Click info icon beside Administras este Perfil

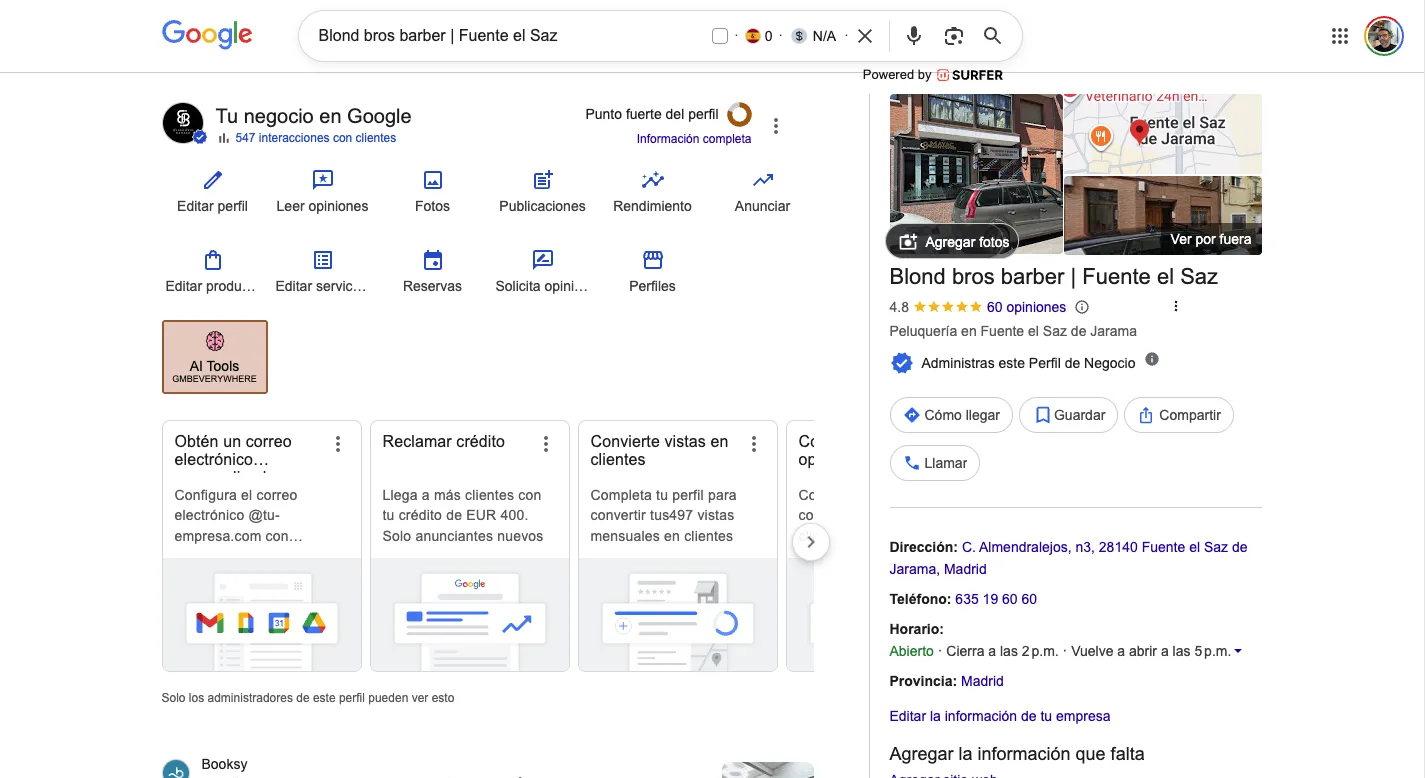click(x=1152, y=359)
